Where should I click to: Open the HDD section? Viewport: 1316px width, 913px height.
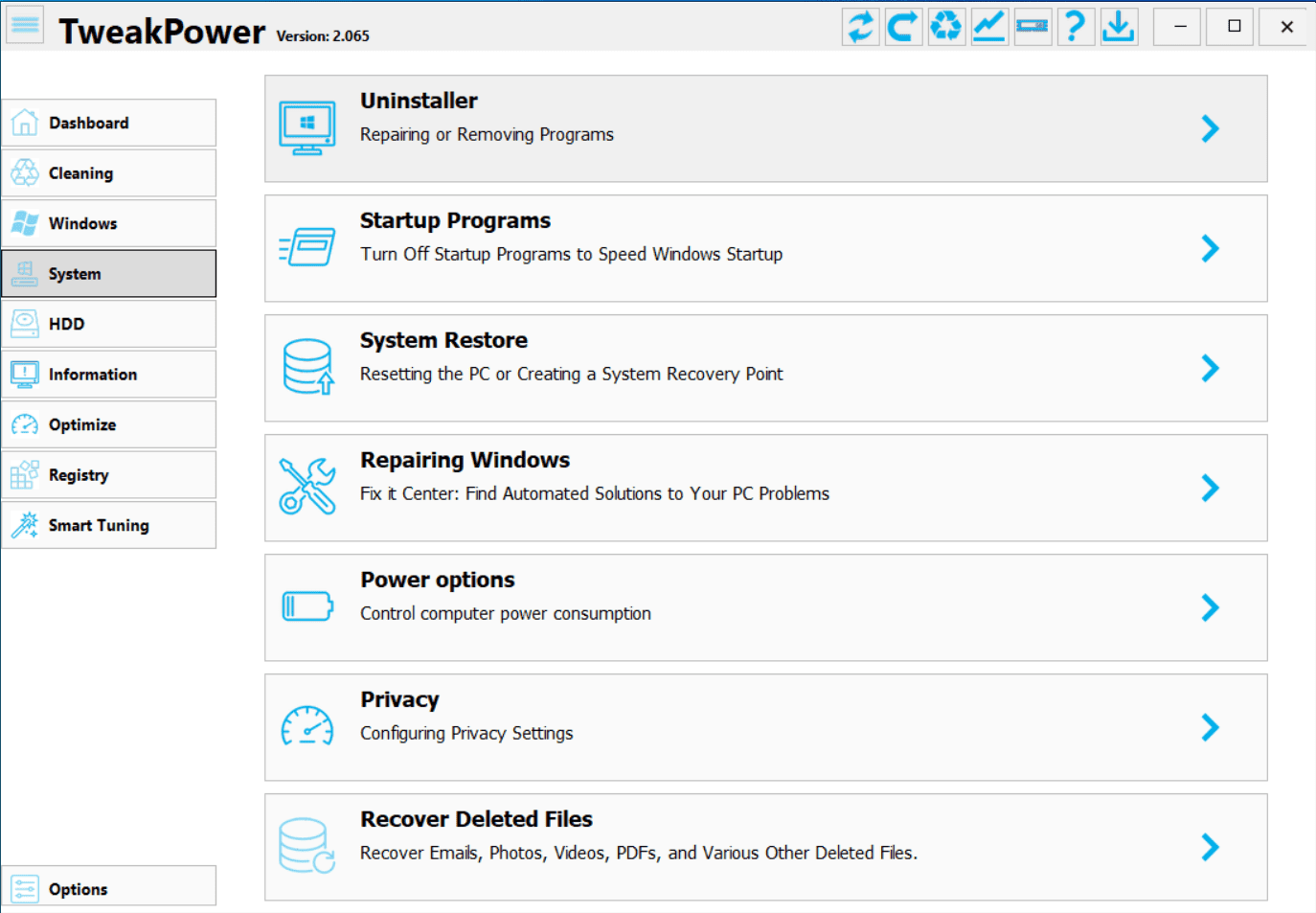pos(109,324)
